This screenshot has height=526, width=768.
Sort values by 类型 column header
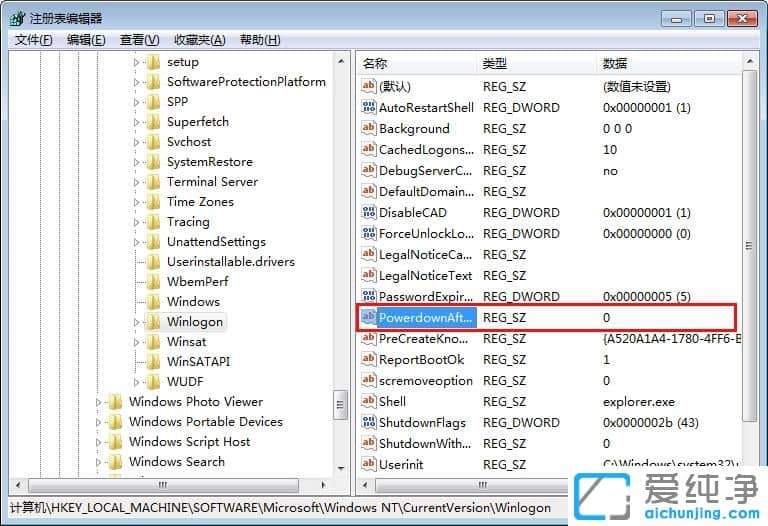pos(537,63)
